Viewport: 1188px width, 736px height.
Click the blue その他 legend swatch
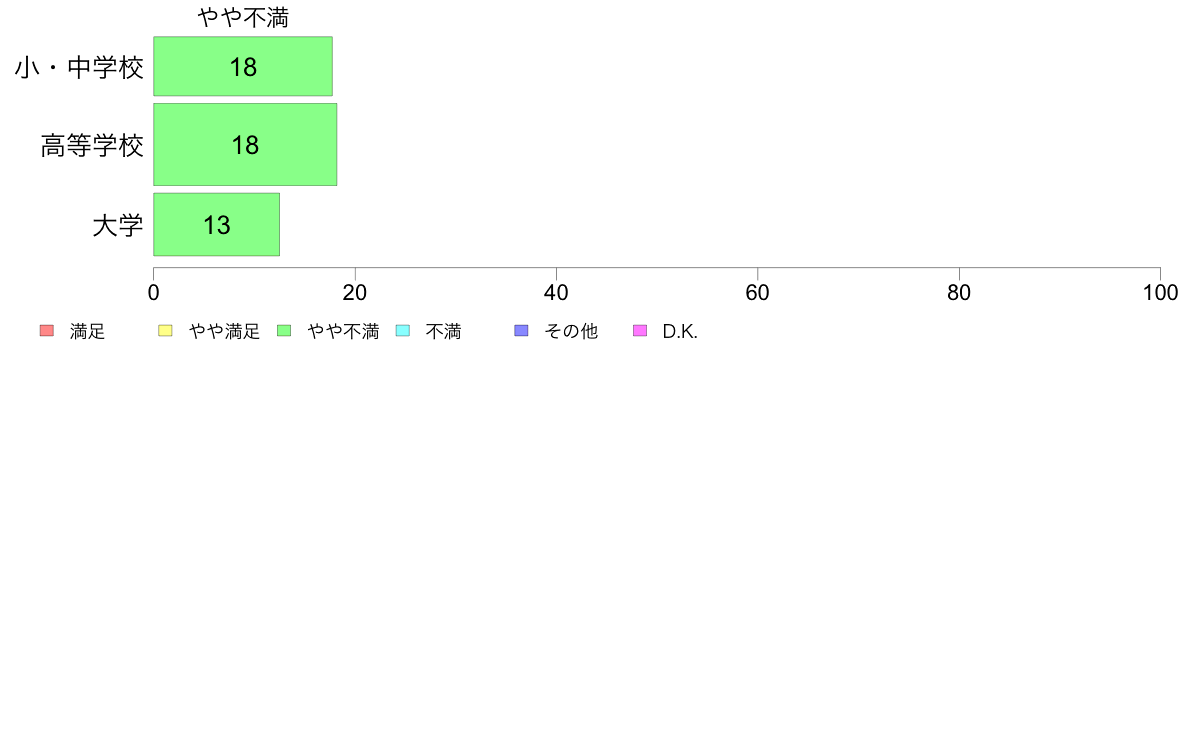[521, 330]
